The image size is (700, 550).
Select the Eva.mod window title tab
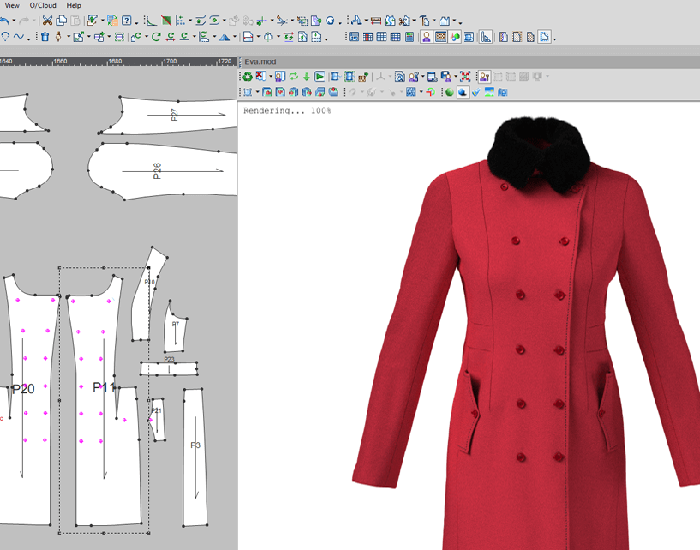[260, 62]
